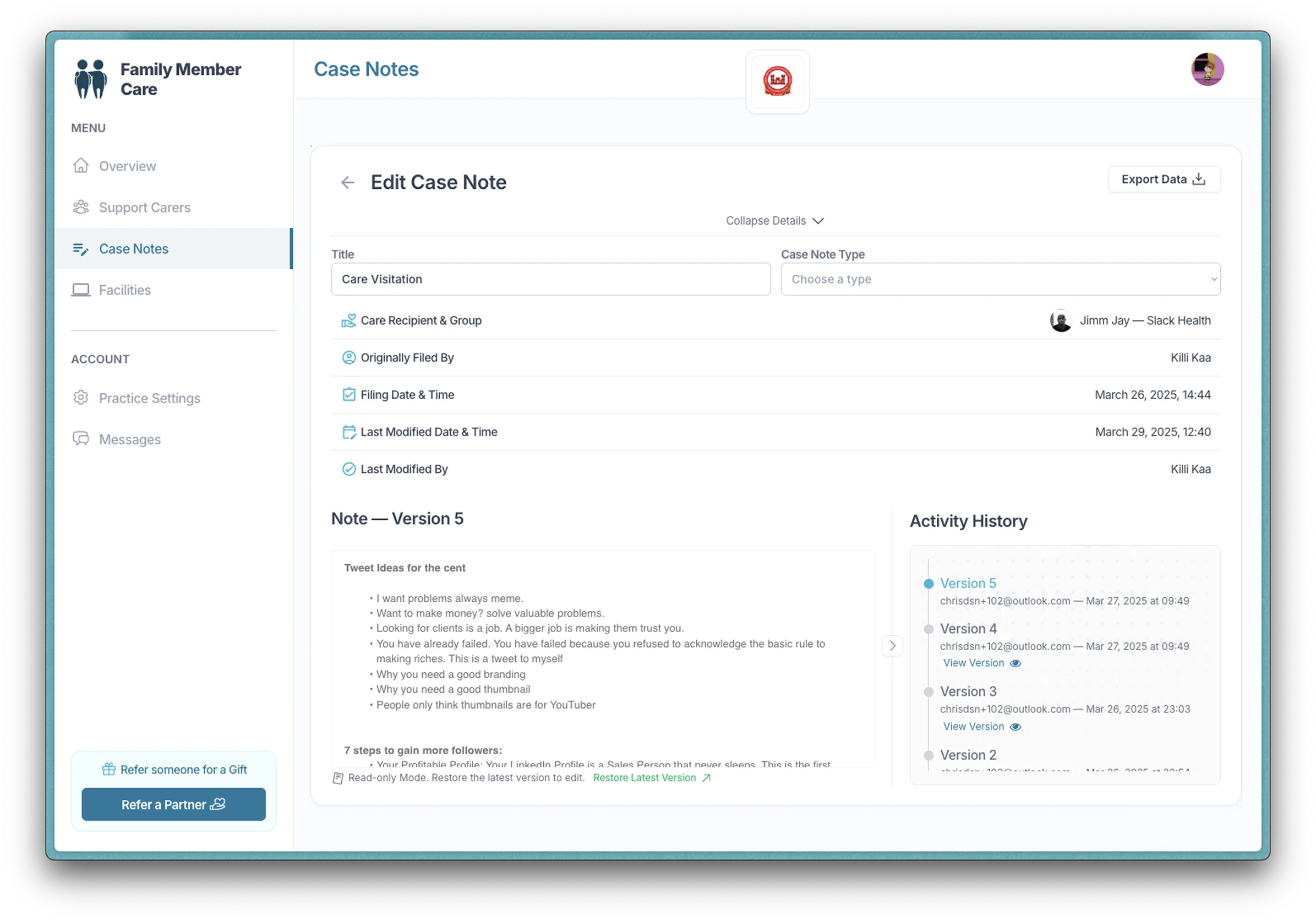Select Version 5 in Activity History
This screenshot has height=921, width=1316.
click(x=968, y=584)
